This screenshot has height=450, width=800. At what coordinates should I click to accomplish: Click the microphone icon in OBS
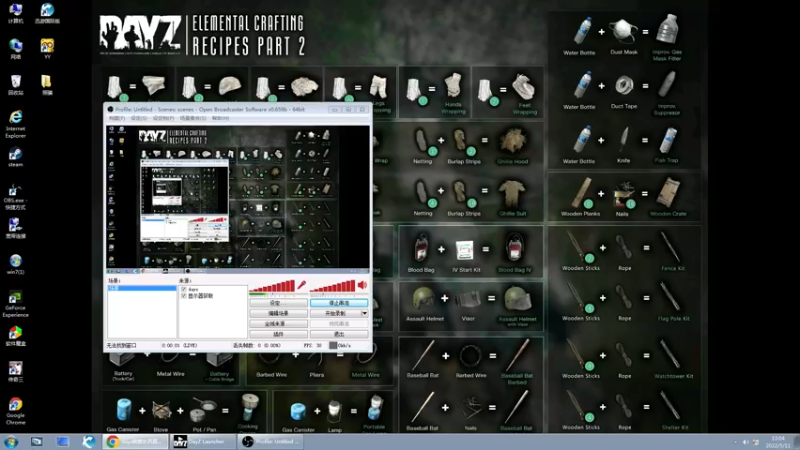pyautogui.click(x=302, y=285)
